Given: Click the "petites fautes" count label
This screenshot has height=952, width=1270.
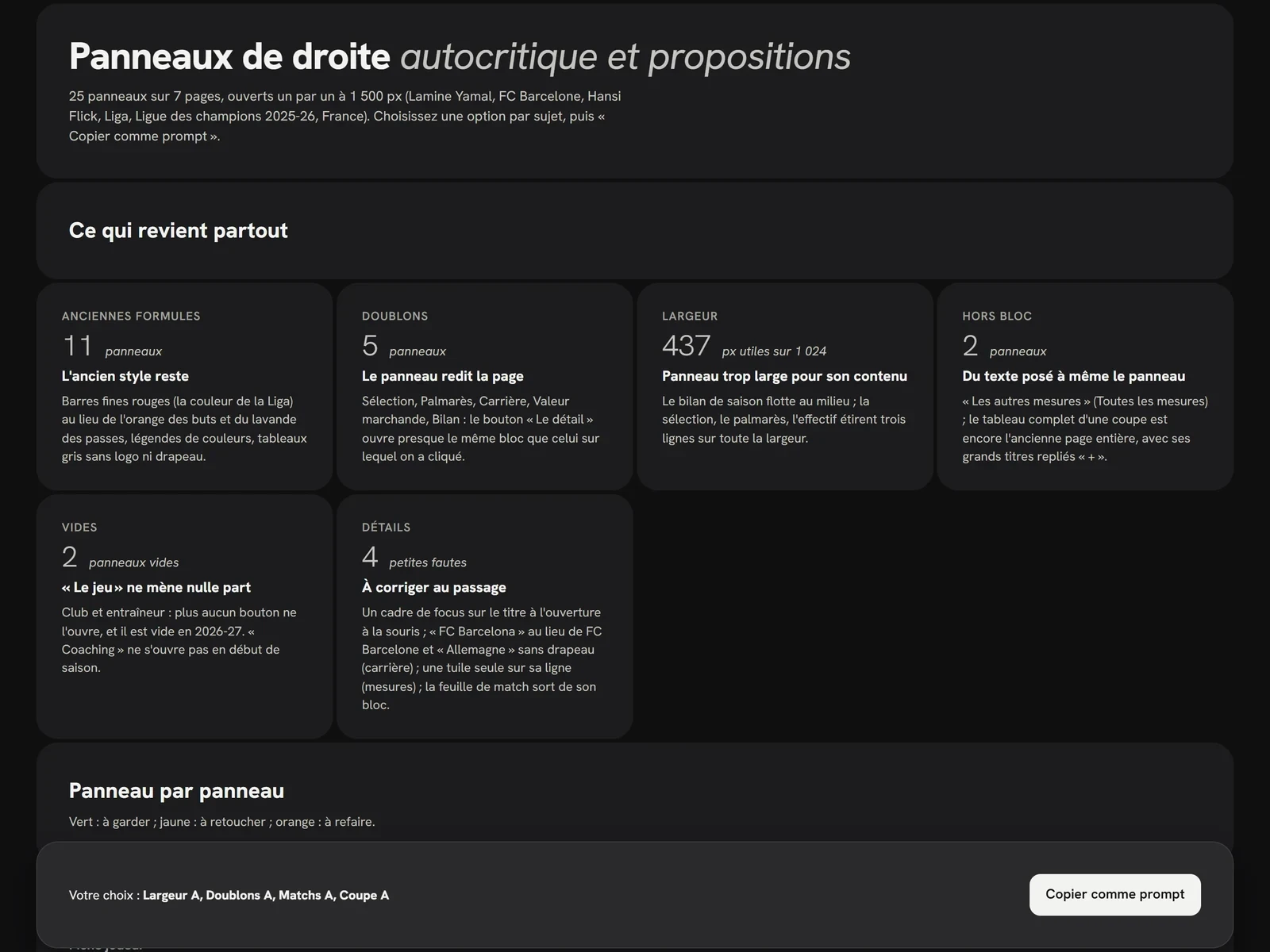Looking at the screenshot, I should pos(428,562).
